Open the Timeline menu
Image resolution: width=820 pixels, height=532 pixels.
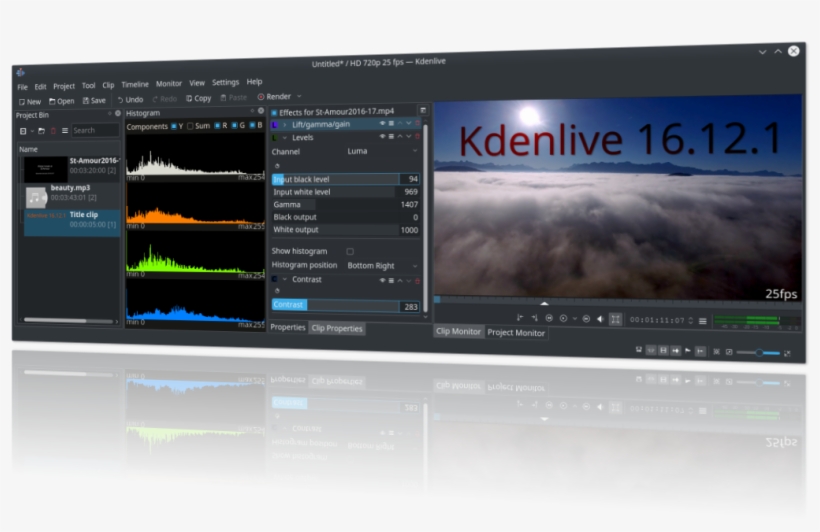135,84
